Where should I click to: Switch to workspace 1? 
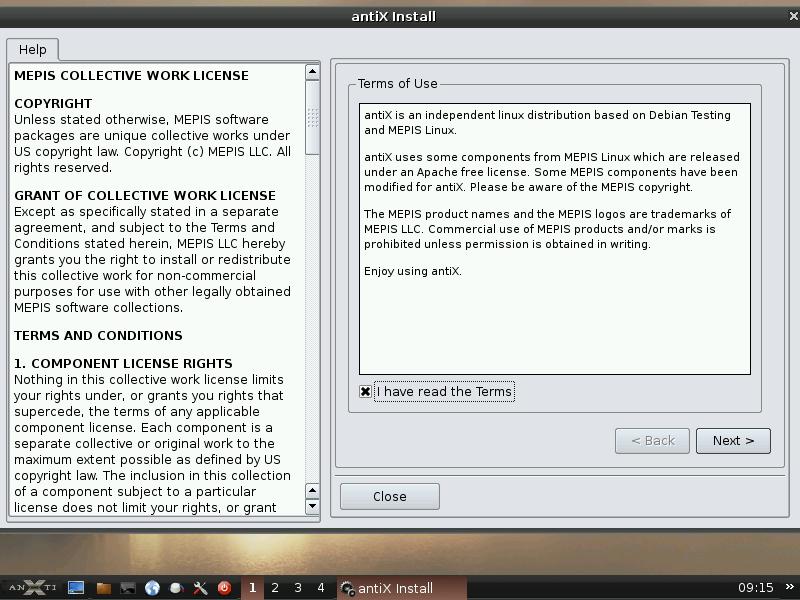(252, 588)
